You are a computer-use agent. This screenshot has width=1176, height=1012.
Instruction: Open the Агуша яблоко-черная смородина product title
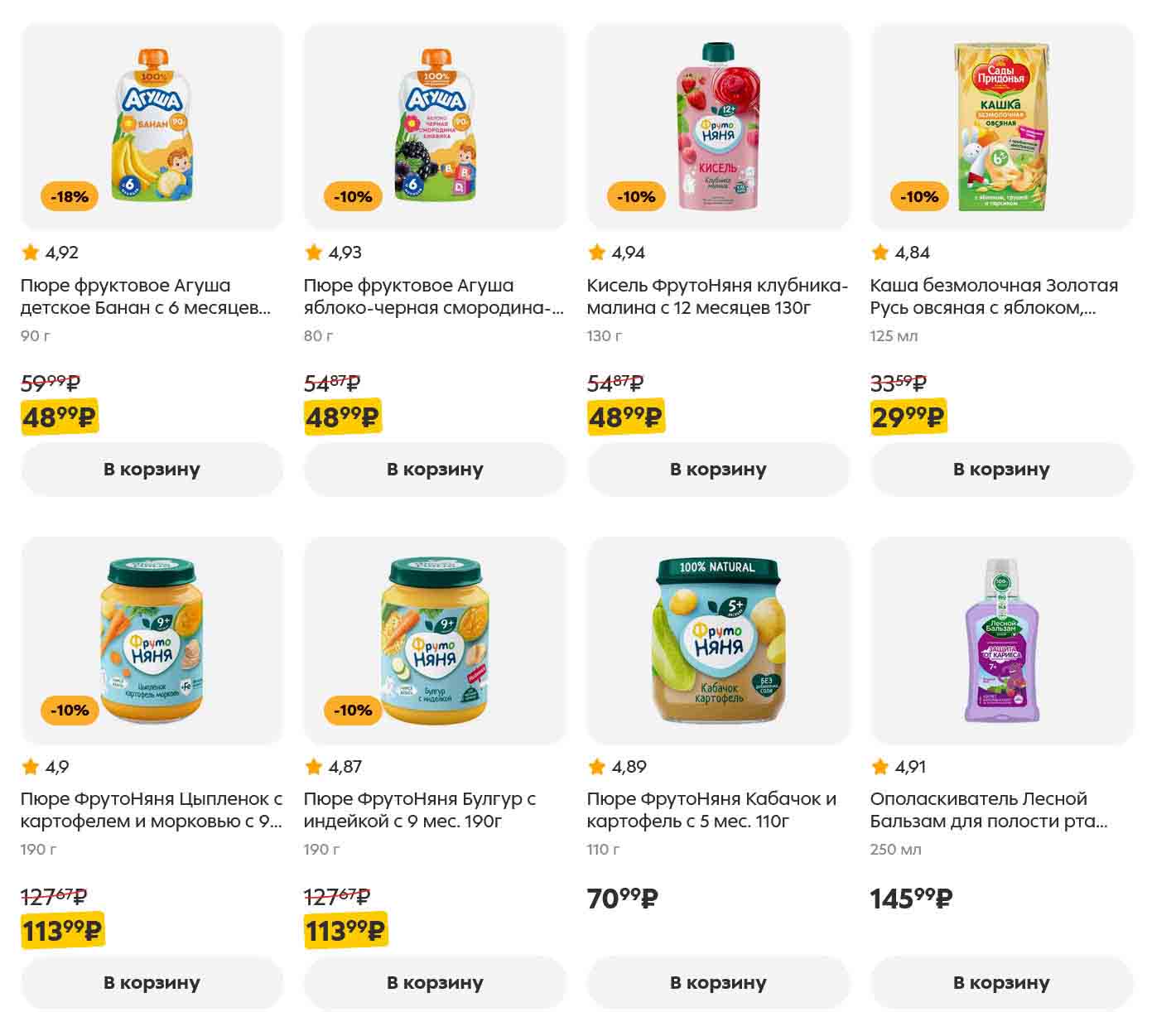coord(433,296)
